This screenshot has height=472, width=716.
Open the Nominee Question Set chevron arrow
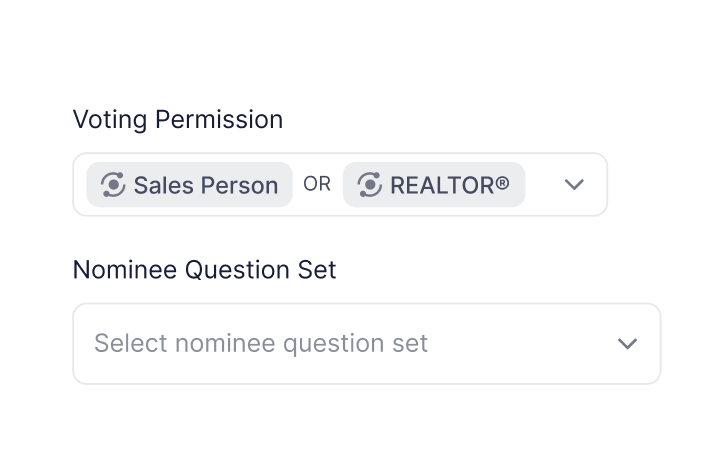[627, 344]
